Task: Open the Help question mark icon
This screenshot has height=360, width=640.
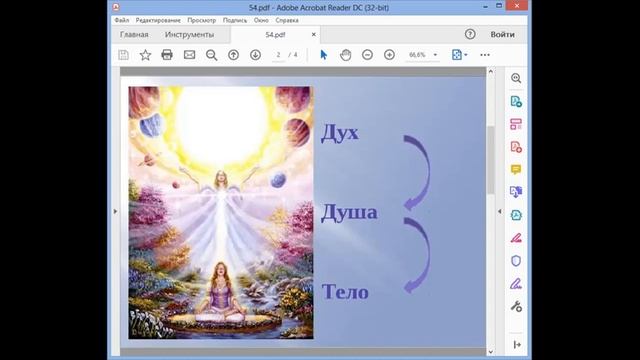Action: coord(470,34)
